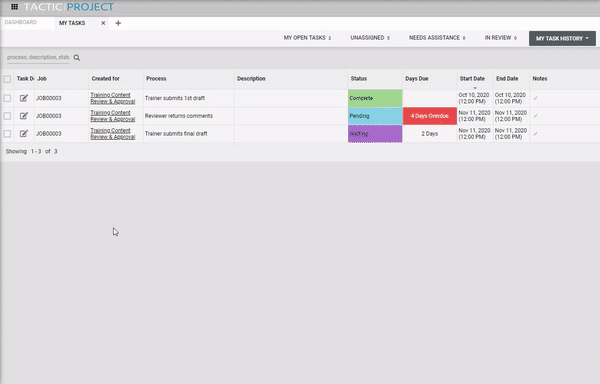This screenshot has width=600, height=384.
Task: Click JOB00003 in the Waiting row
Action: pos(49,133)
